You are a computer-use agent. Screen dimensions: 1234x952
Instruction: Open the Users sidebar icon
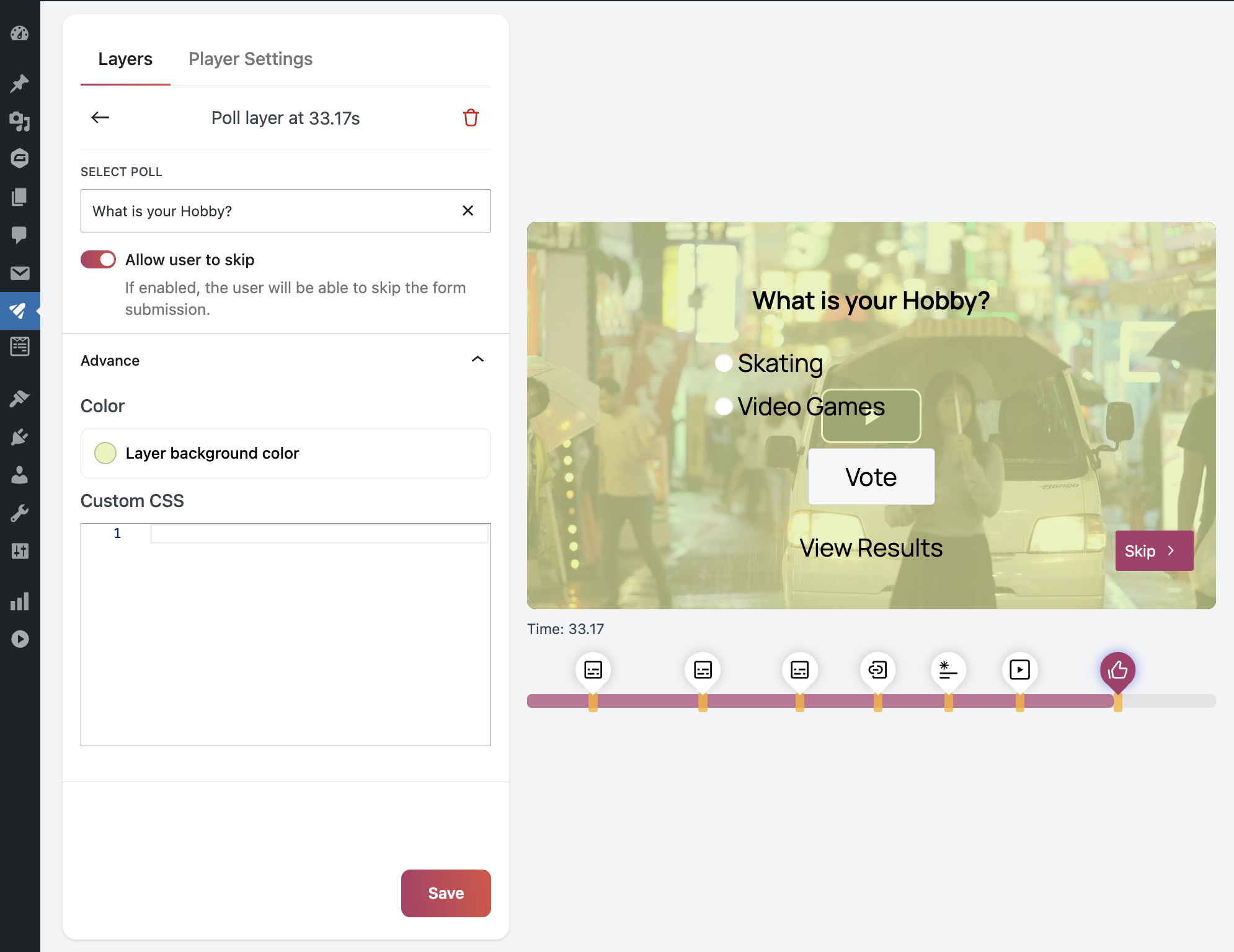(20, 475)
